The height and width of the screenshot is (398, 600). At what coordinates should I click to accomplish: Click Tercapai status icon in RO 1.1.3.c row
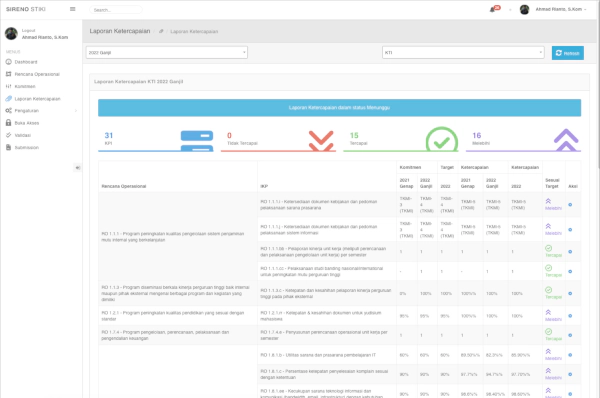pyautogui.click(x=548, y=290)
